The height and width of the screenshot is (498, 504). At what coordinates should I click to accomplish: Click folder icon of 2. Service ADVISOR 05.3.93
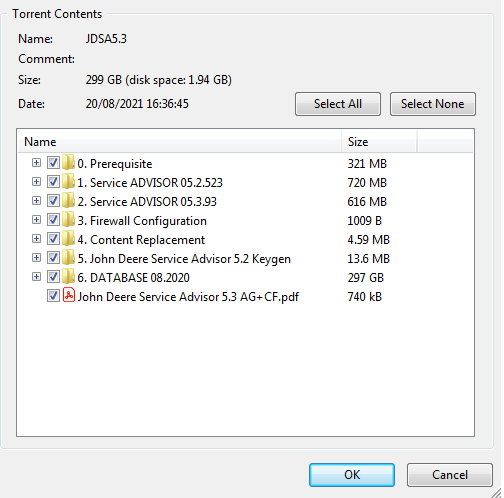tap(68, 201)
